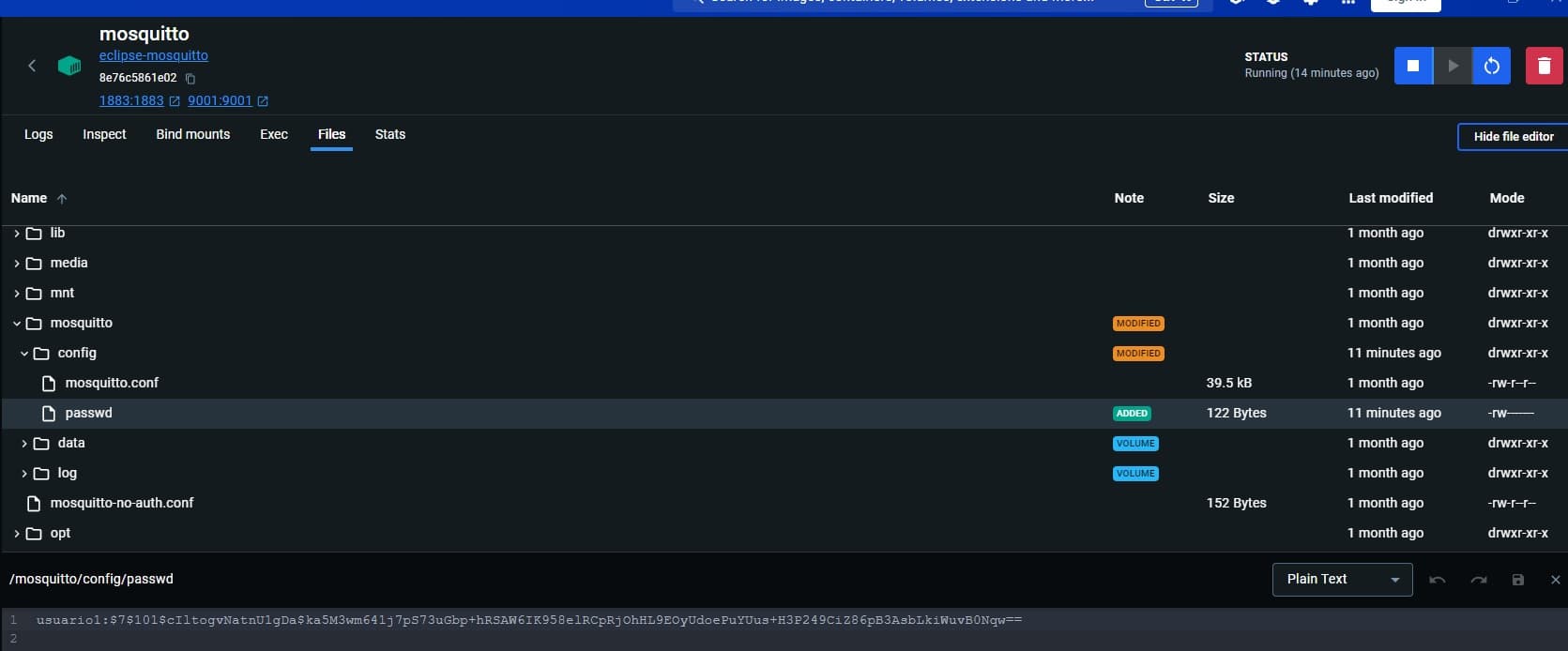
Task: Click external-link icon next to 1883:1883
Action: [x=175, y=101]
